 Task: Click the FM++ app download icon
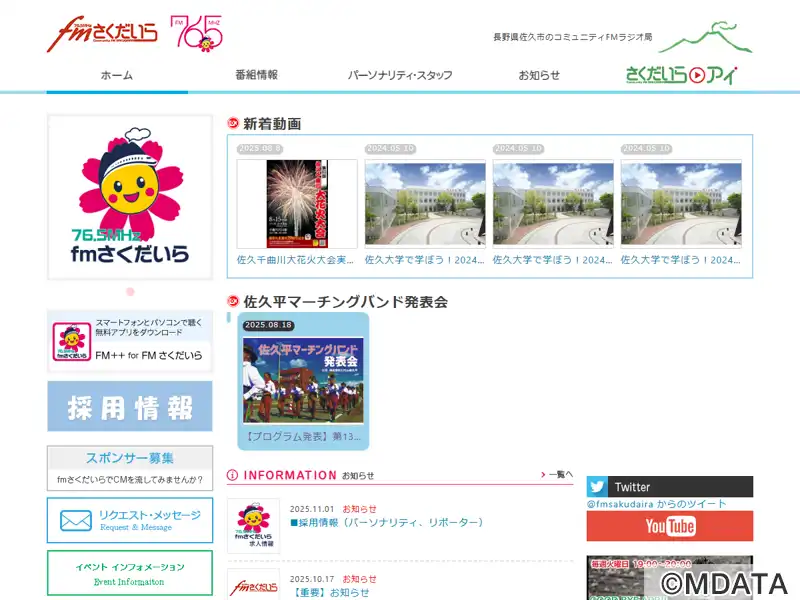click(70, 341)
